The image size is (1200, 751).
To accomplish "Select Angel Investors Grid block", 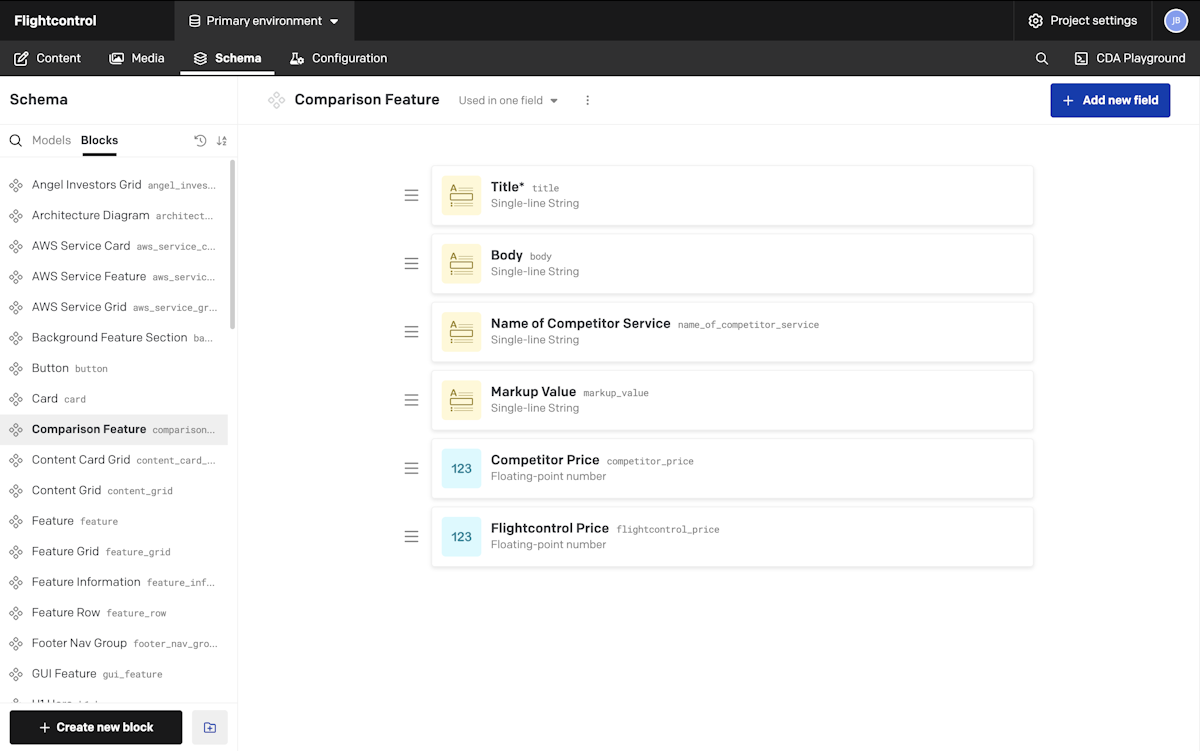I will pyautogui.click(x=114, y=185).
